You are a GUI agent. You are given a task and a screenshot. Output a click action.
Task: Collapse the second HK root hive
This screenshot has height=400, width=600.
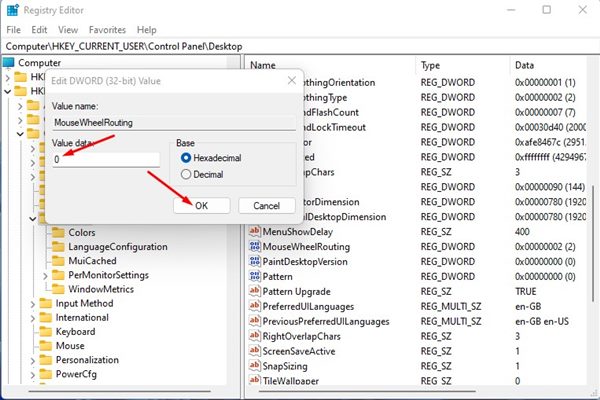click(7, 91)
